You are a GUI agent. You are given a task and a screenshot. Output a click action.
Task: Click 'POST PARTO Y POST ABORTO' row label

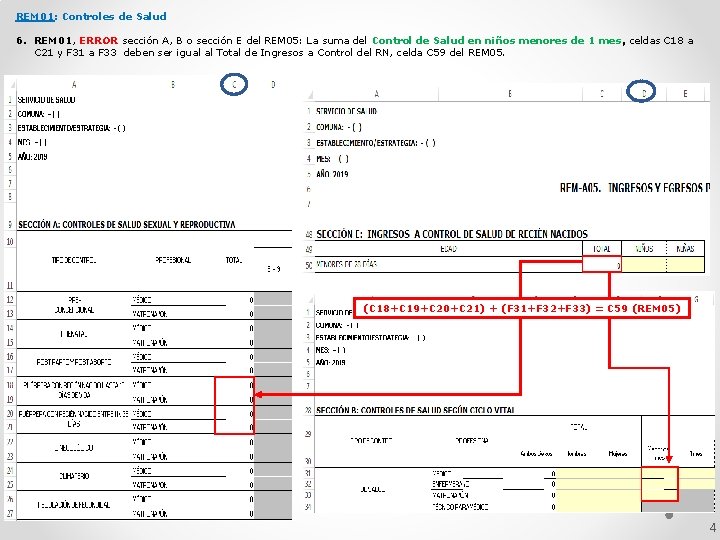(x=74, y=362)
